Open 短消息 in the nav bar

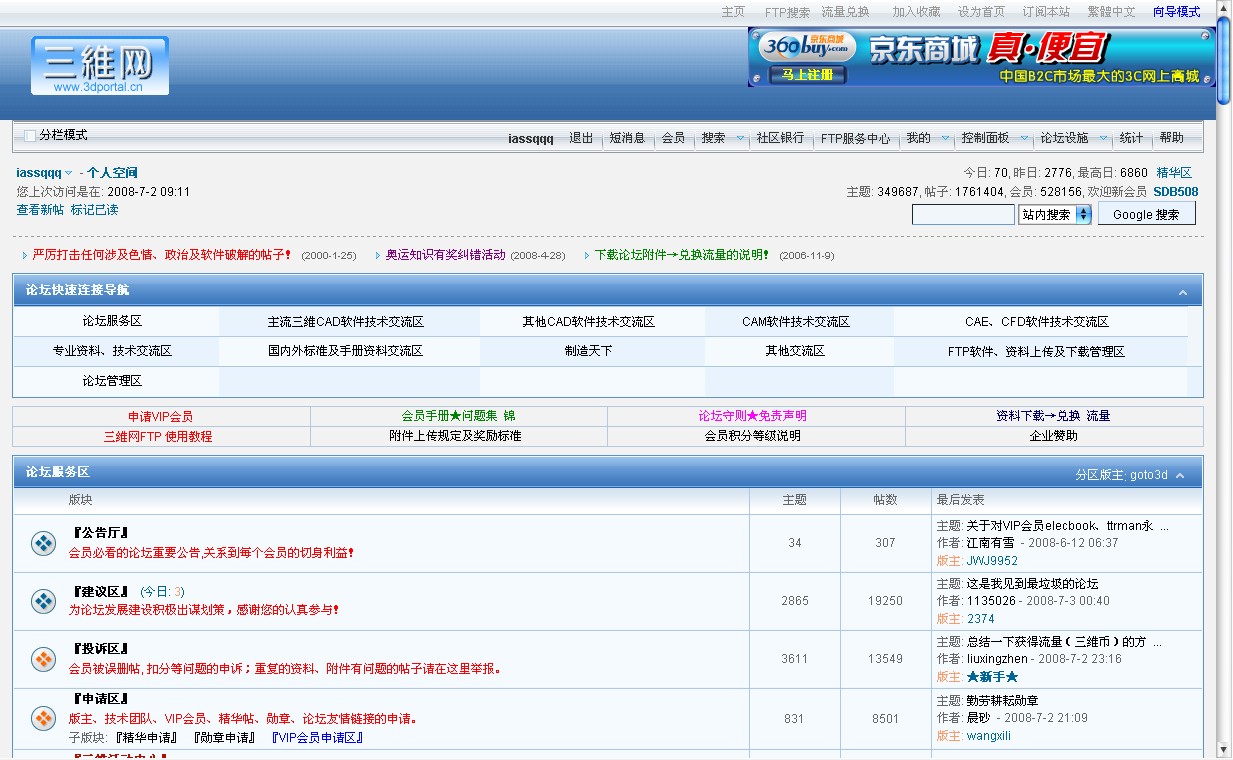click(x=627, y=138)
